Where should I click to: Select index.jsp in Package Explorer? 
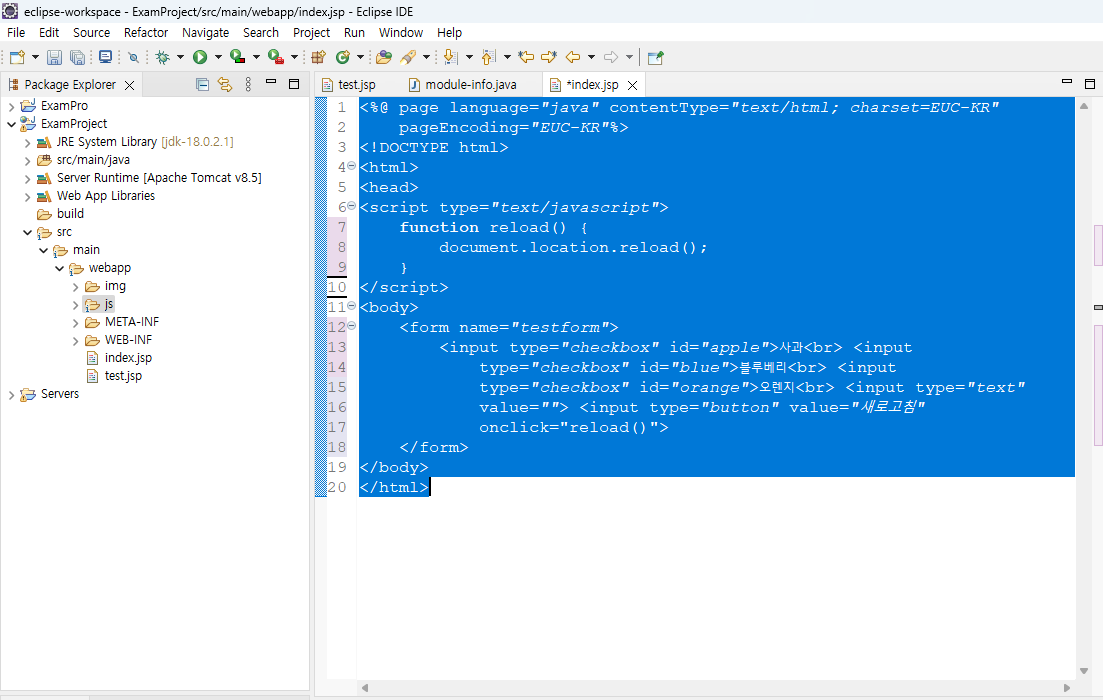pos(128,358)
